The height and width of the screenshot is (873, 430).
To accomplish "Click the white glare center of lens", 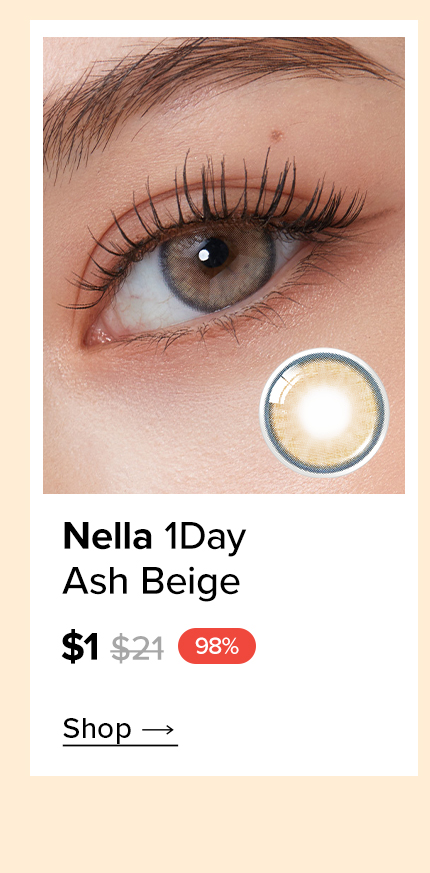I will [325, 413].
